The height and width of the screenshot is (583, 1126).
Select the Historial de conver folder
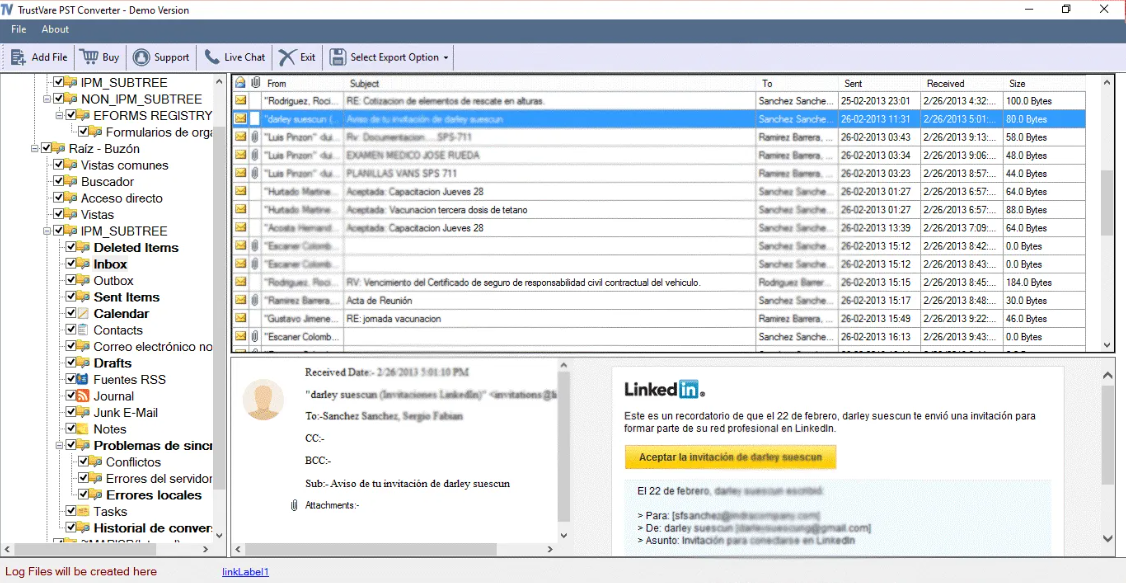[152, 528]
